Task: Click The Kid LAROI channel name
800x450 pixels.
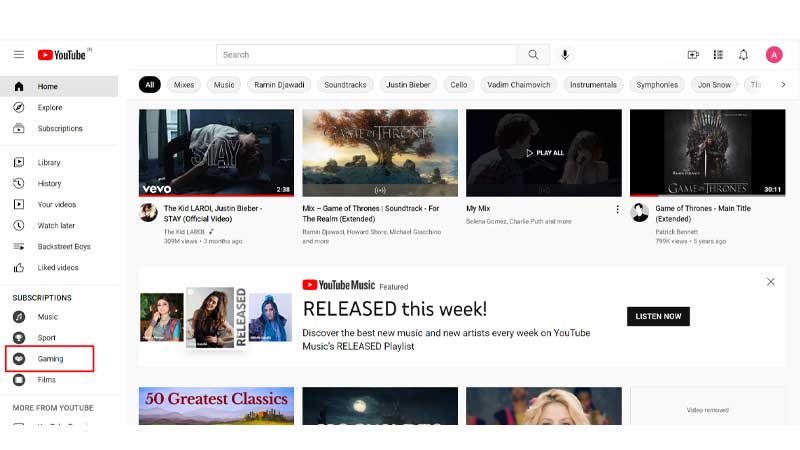Action: click(x=184, y=232)
